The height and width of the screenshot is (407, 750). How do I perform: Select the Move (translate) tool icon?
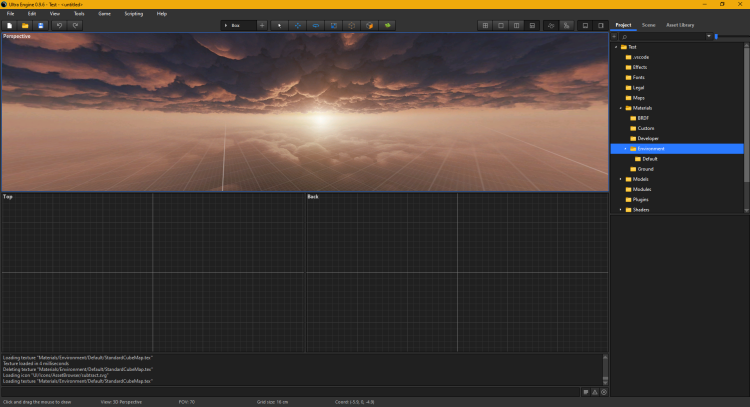pos(298,25)
